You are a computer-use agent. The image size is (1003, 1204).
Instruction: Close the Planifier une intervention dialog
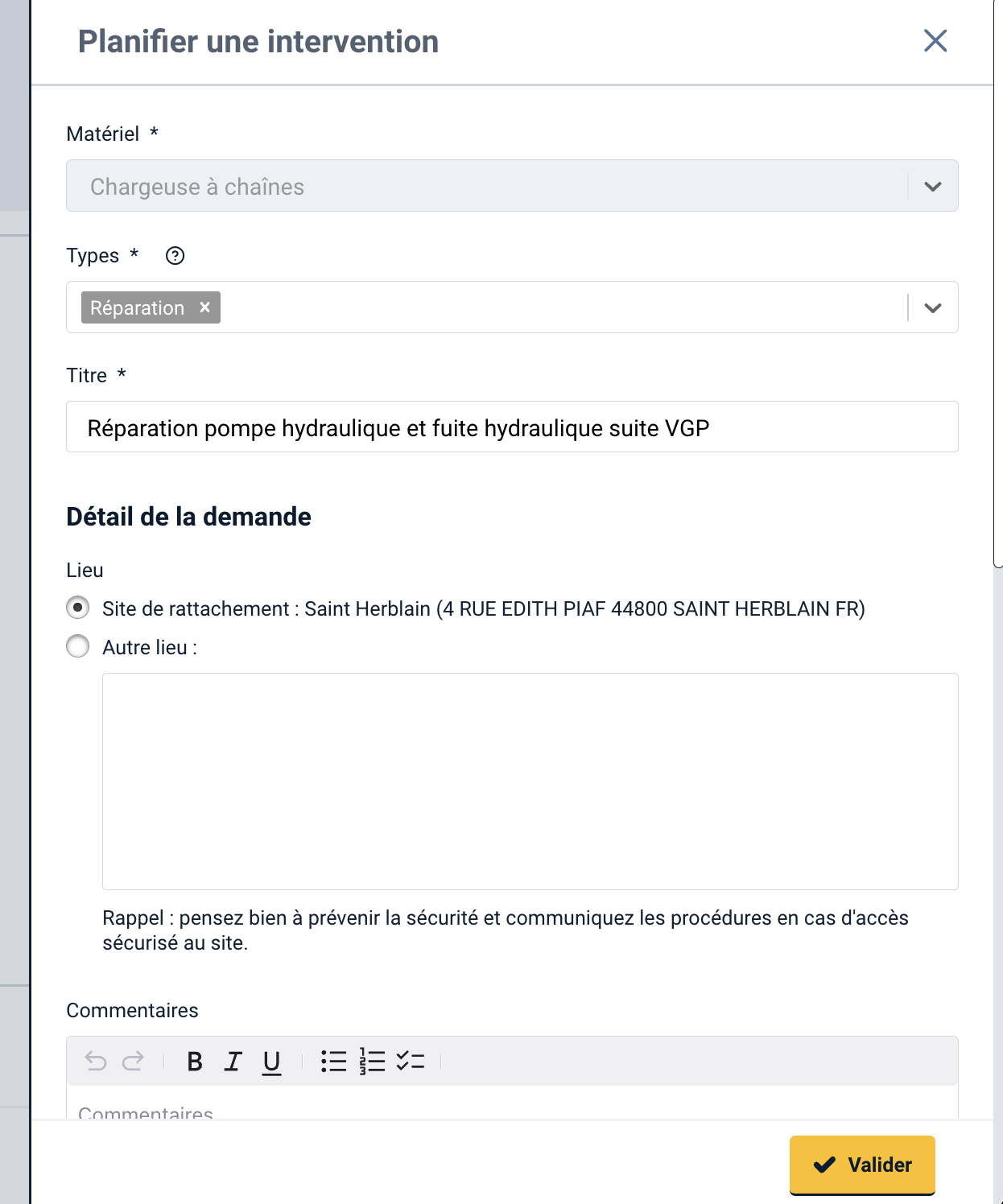[x=935, y=41]
